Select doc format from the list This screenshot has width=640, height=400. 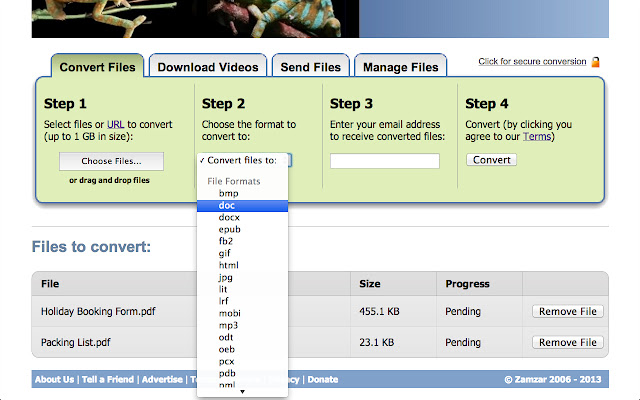pyautogui.click(x=228, y=205)
